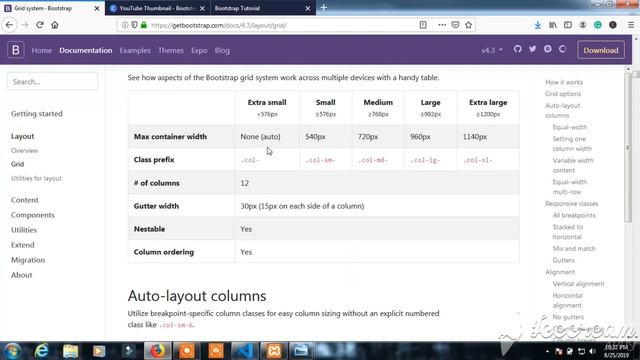The height and width of the screenshot is (360, 640).
Task: Open the Reader view icon in address bar
Action: pyautogui.click(x=423, y=25)
